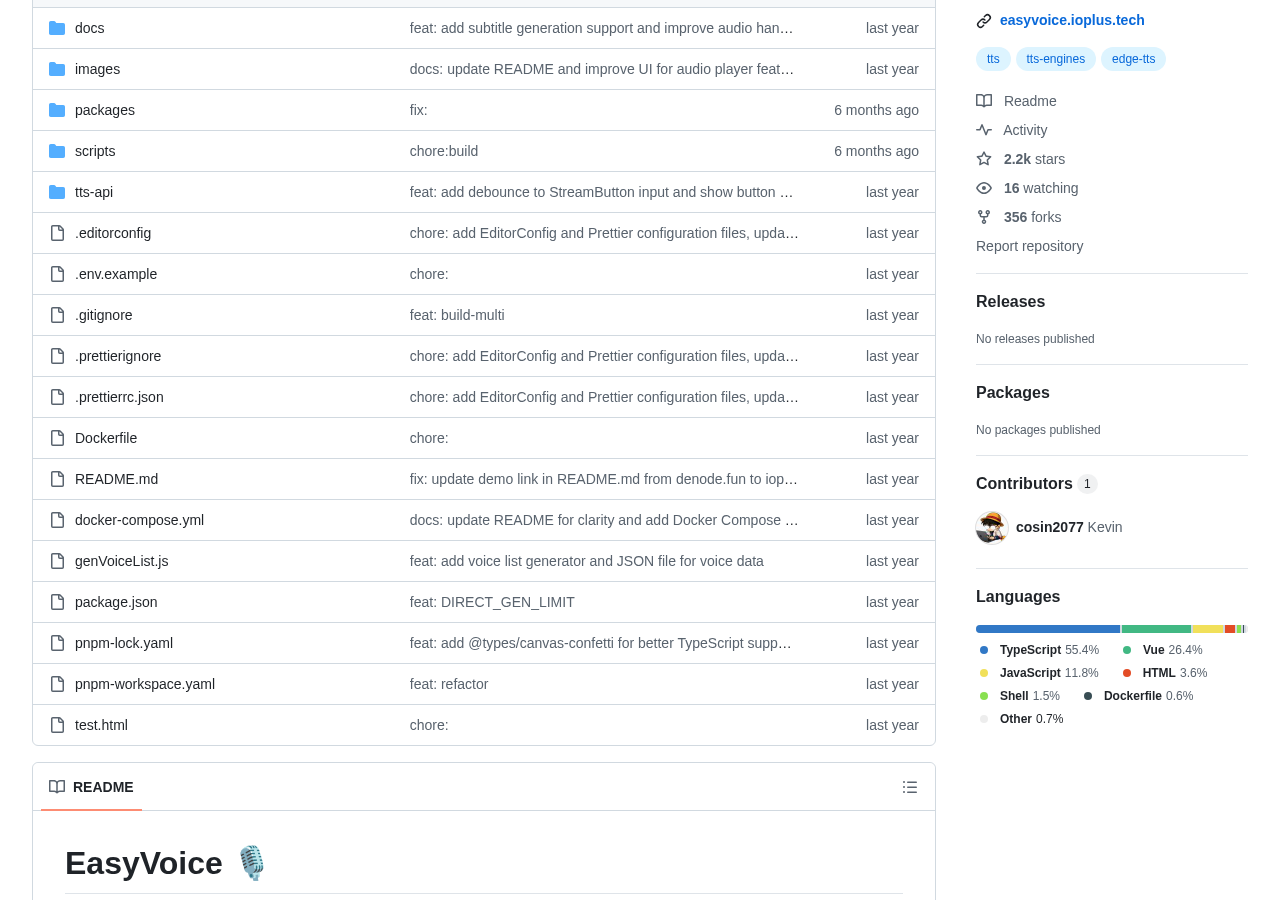The image size is (1280, 900).
Task: Click the Dockerfile file icon
Action: tap(57, 438)
